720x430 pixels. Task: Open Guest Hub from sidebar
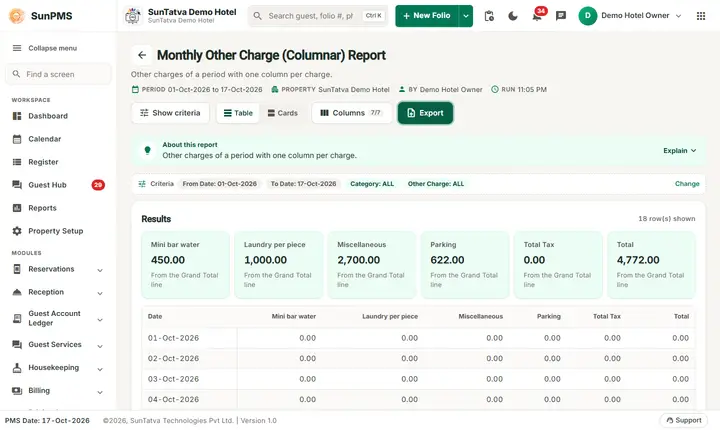point(58,185)
